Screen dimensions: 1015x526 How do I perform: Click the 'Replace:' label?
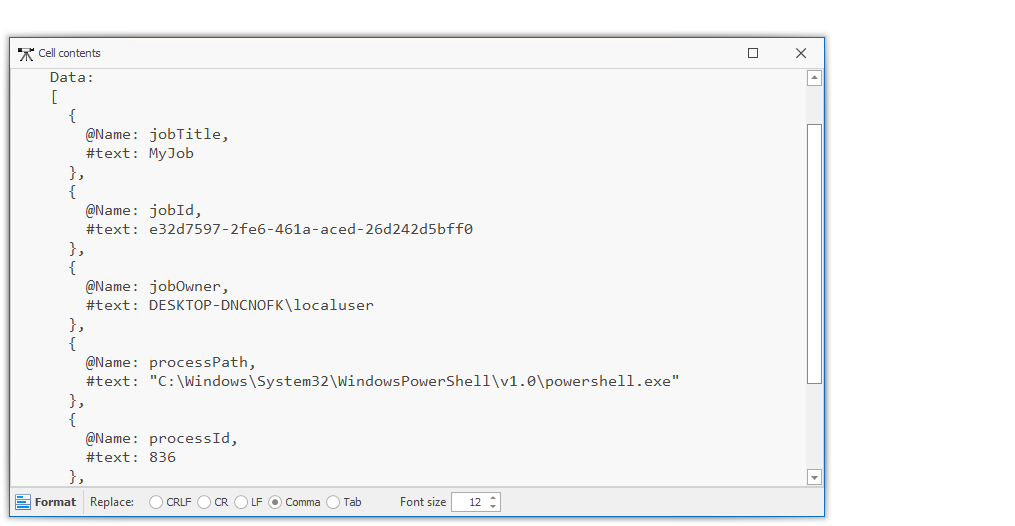click(112, 502)
